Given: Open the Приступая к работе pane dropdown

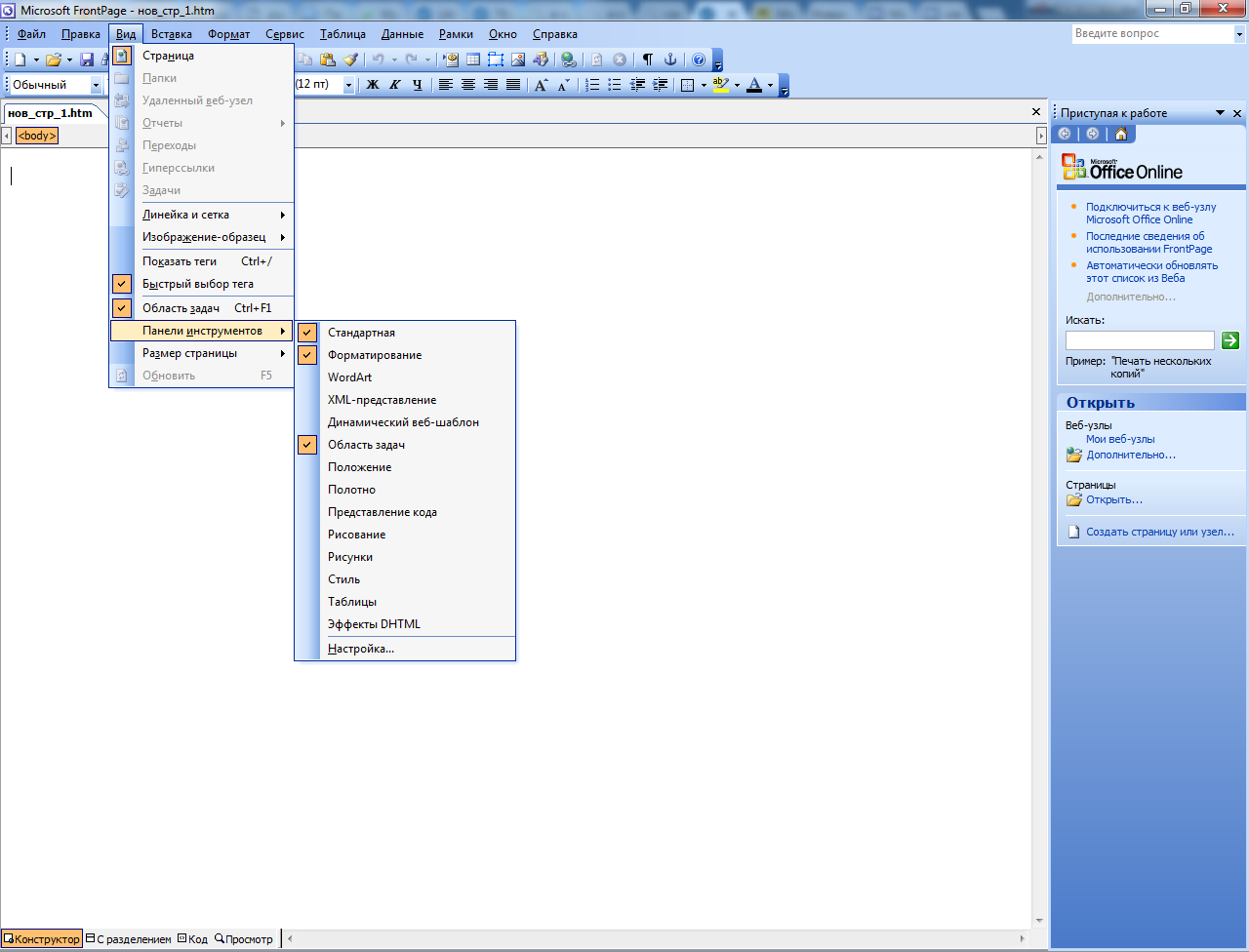Looking at the screenshot, I should coord(1220,113).
